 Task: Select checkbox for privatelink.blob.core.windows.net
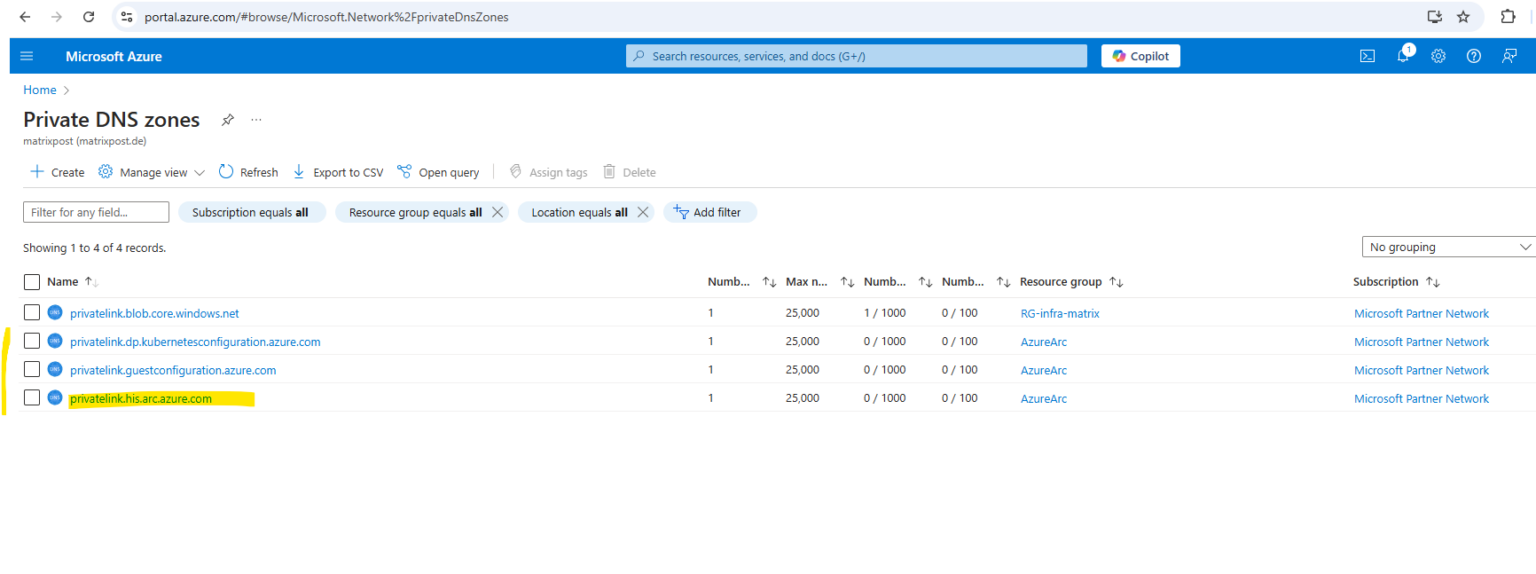pos(32,313)
